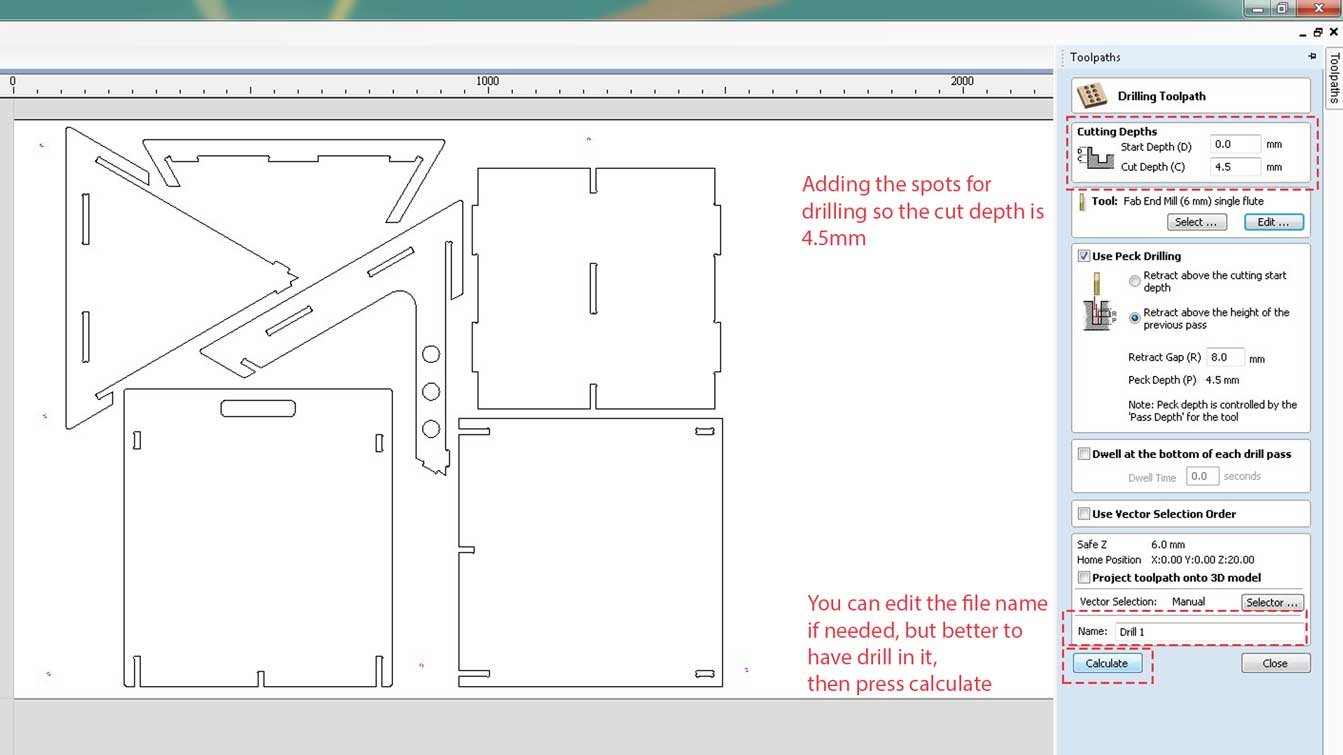Enable Dwell at the bottom of each drill pass
The width and height of the screenshot is (1343, 755).
point(1084,454)
